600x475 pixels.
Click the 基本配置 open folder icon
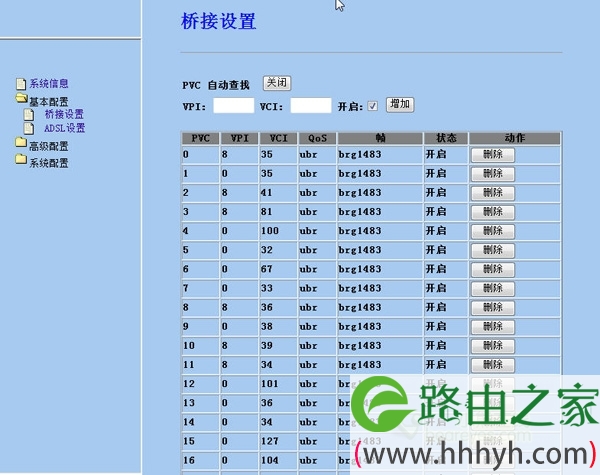click(x=21, y=99)
